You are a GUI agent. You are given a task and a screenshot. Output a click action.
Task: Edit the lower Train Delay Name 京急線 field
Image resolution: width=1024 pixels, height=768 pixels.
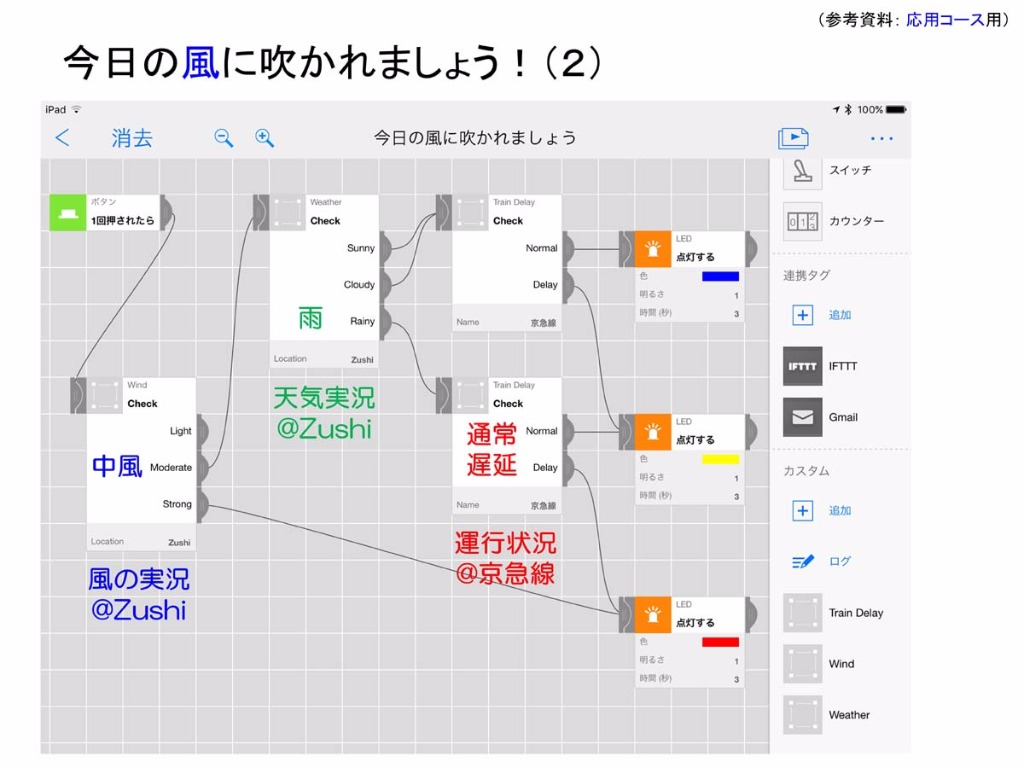pyautogui.click(x=507, y=505)
